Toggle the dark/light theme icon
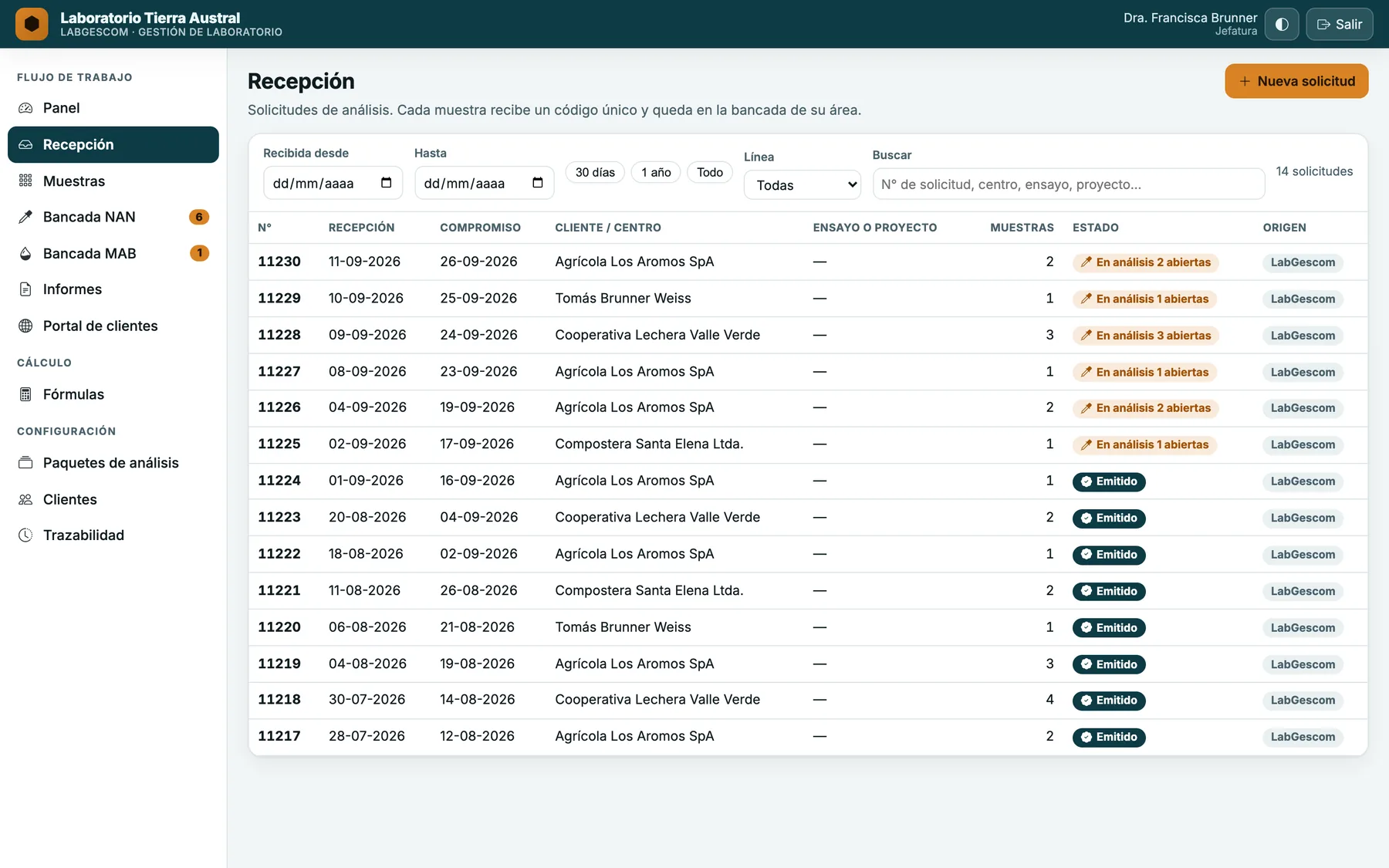This screenshot has height=868, width=1389. (1282, 24)
